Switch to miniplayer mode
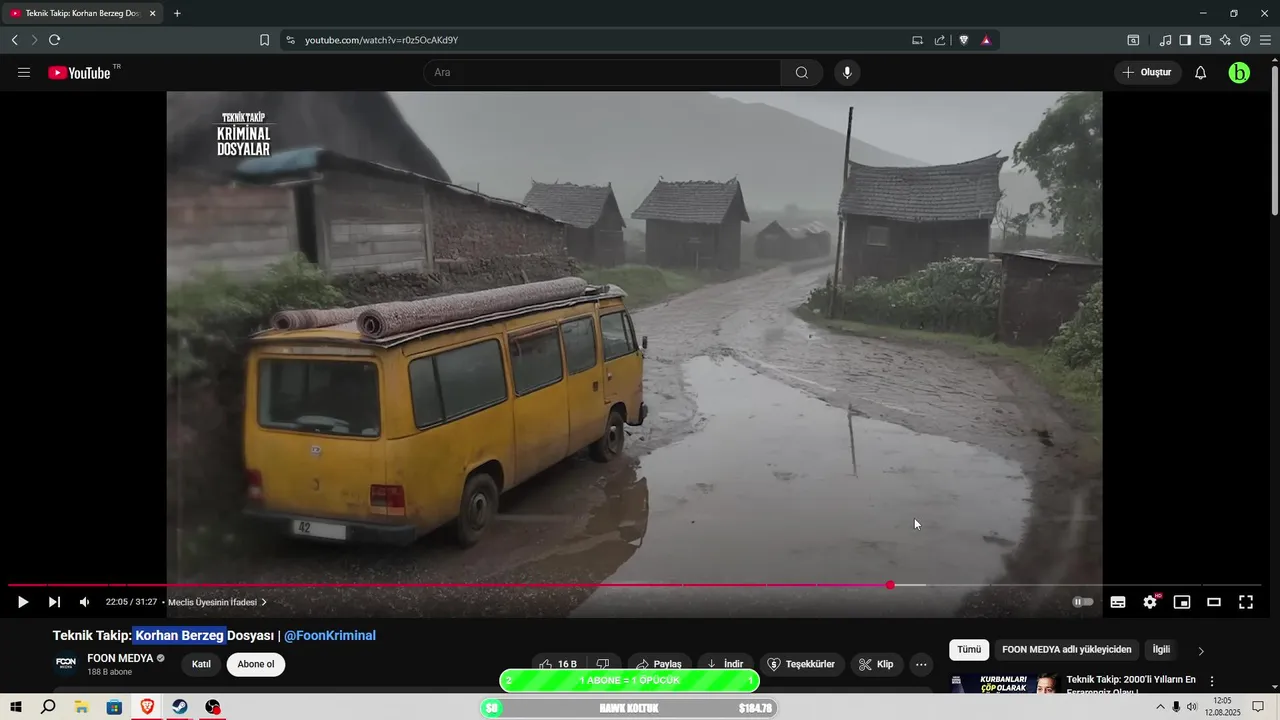 1182,602
